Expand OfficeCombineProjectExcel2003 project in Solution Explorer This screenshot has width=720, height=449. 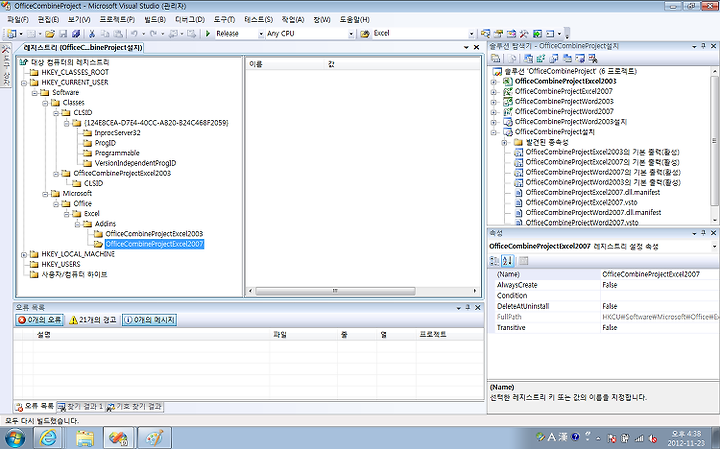tap(494, 82)
